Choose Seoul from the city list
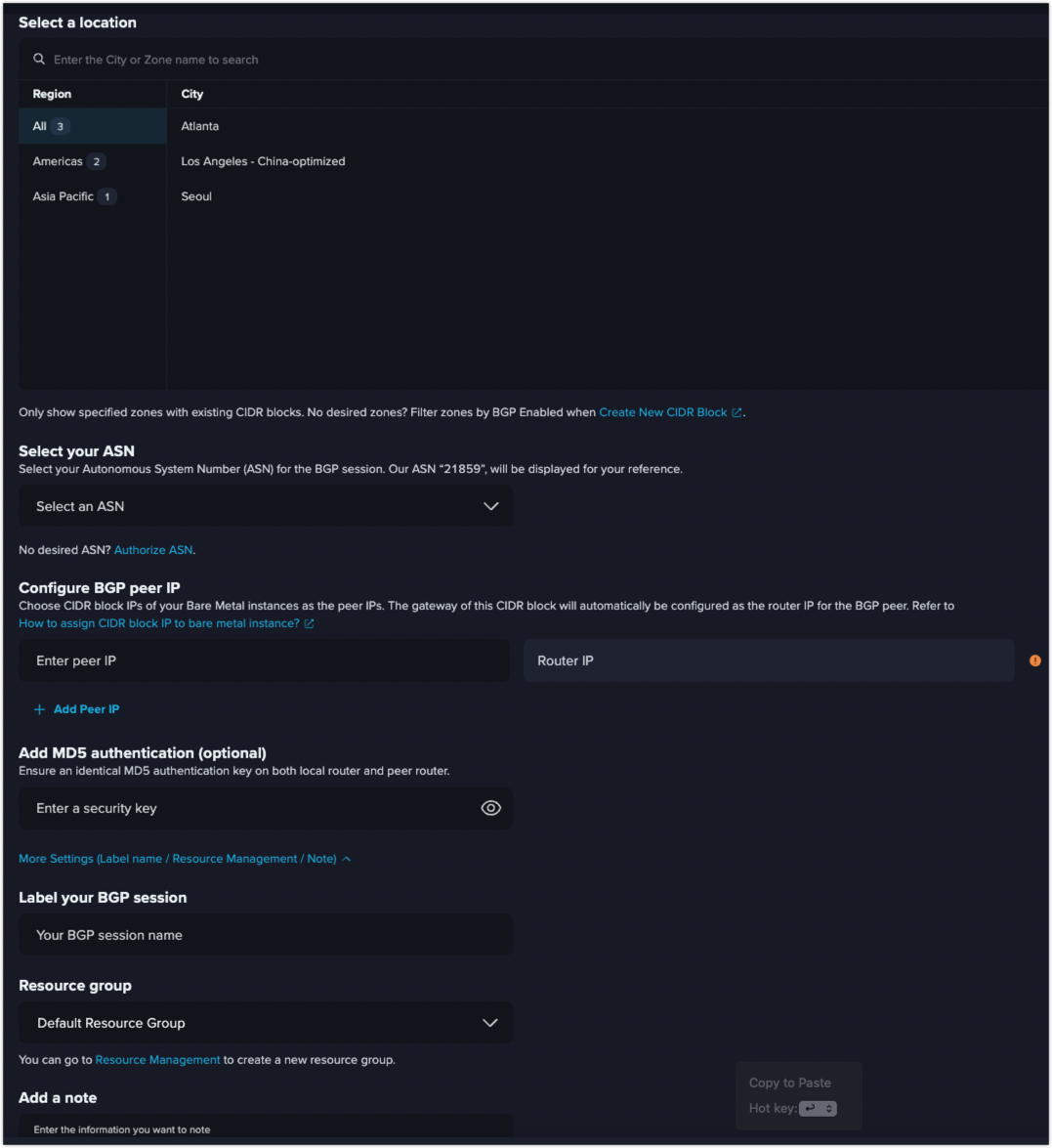This screenshot has width=1052, height=1148. coord(196,196)
